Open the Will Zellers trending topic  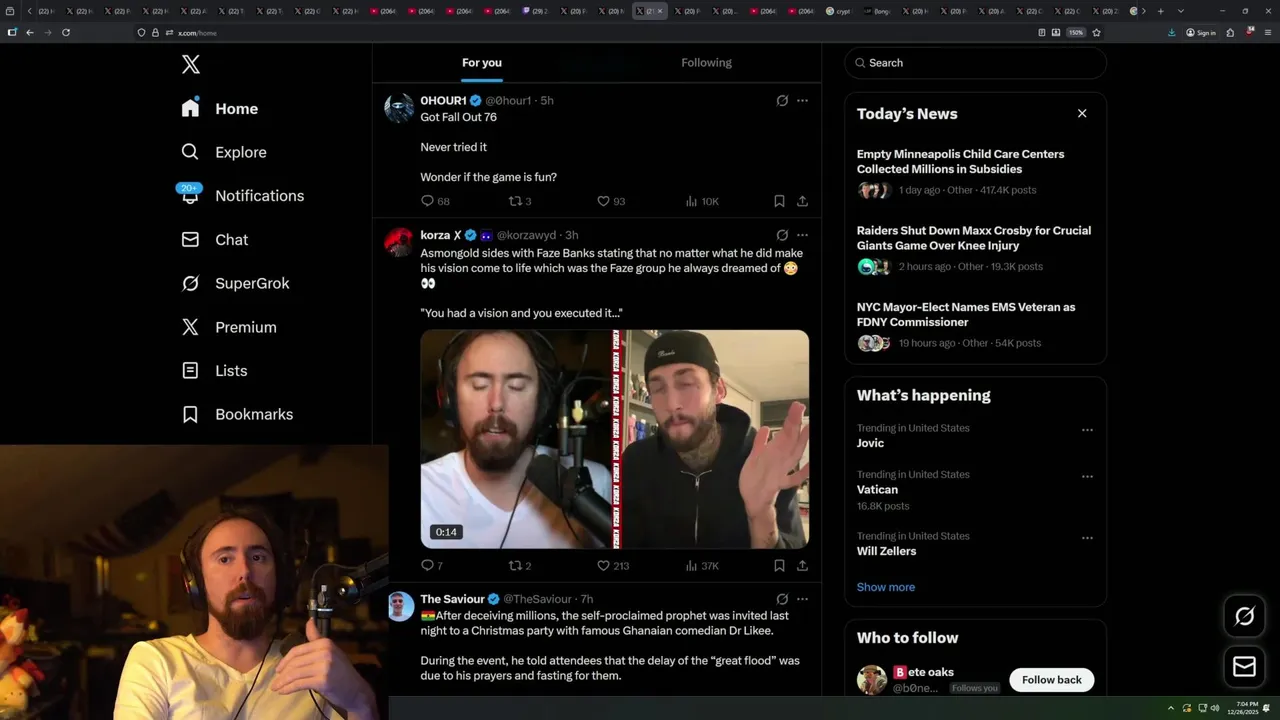coord(886,551)
